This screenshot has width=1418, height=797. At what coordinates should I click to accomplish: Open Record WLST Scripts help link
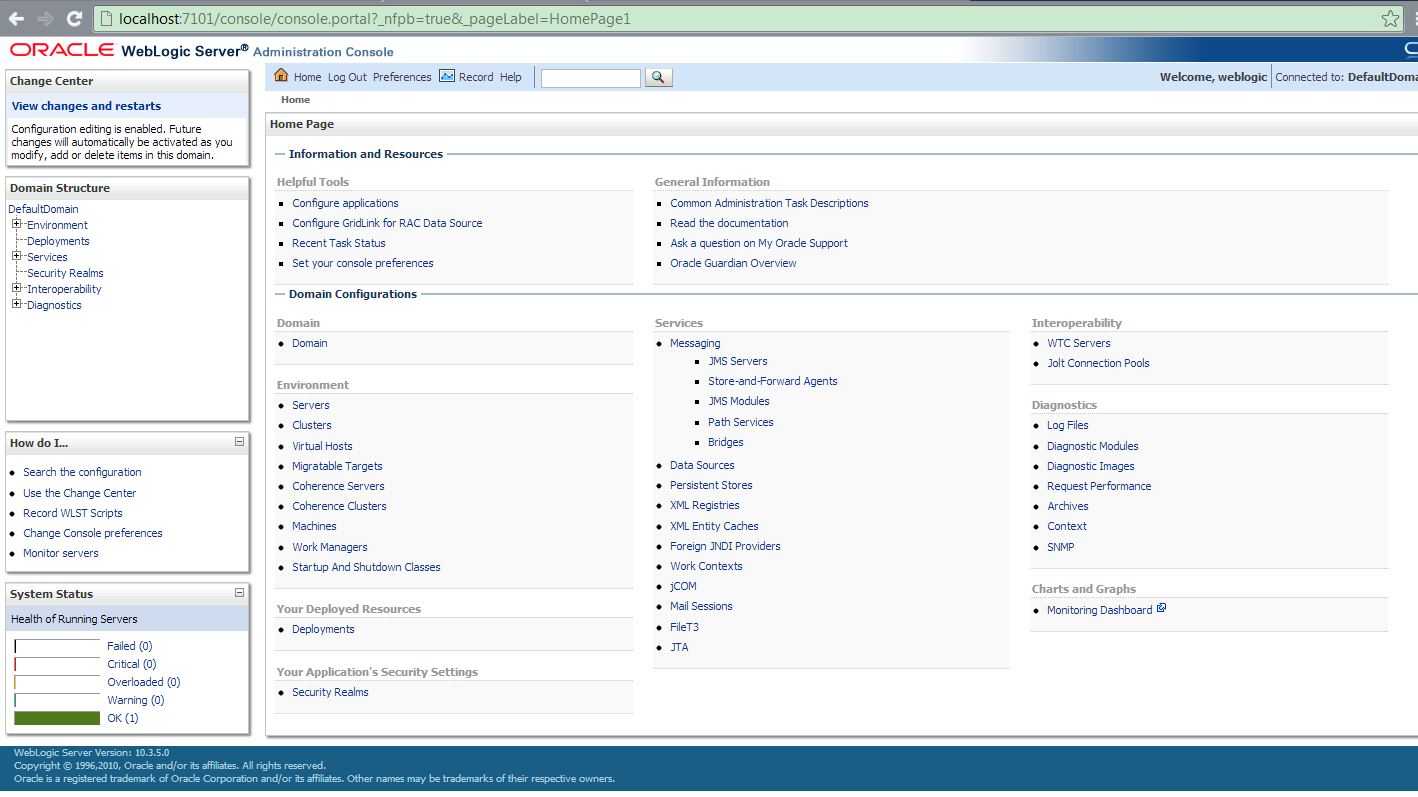[x=73, y=513]
